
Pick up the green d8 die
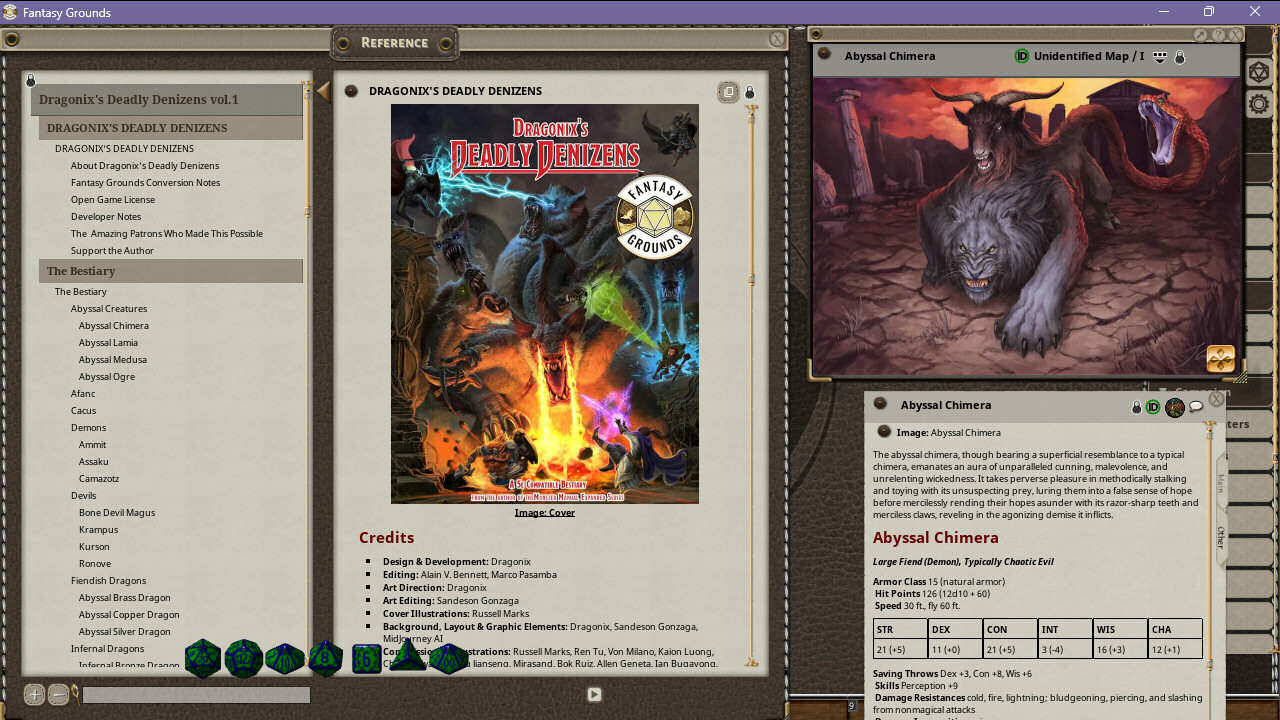(x=326, y=658)
